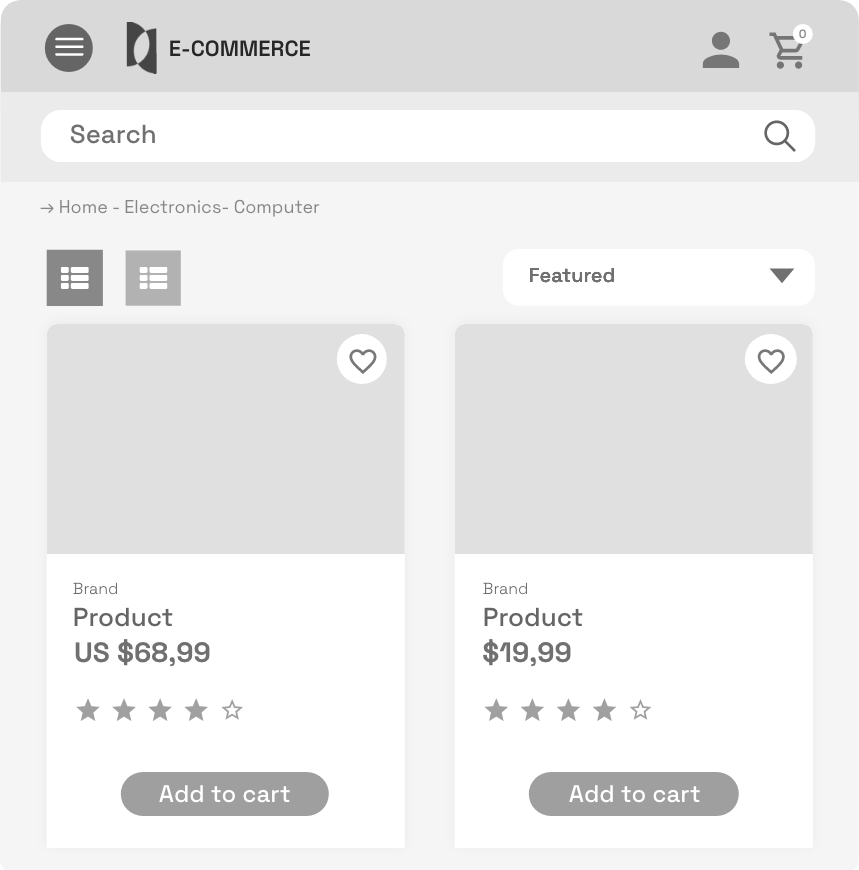
Task: Select the dark grid view icon
Action: click(x=75, y=277)
